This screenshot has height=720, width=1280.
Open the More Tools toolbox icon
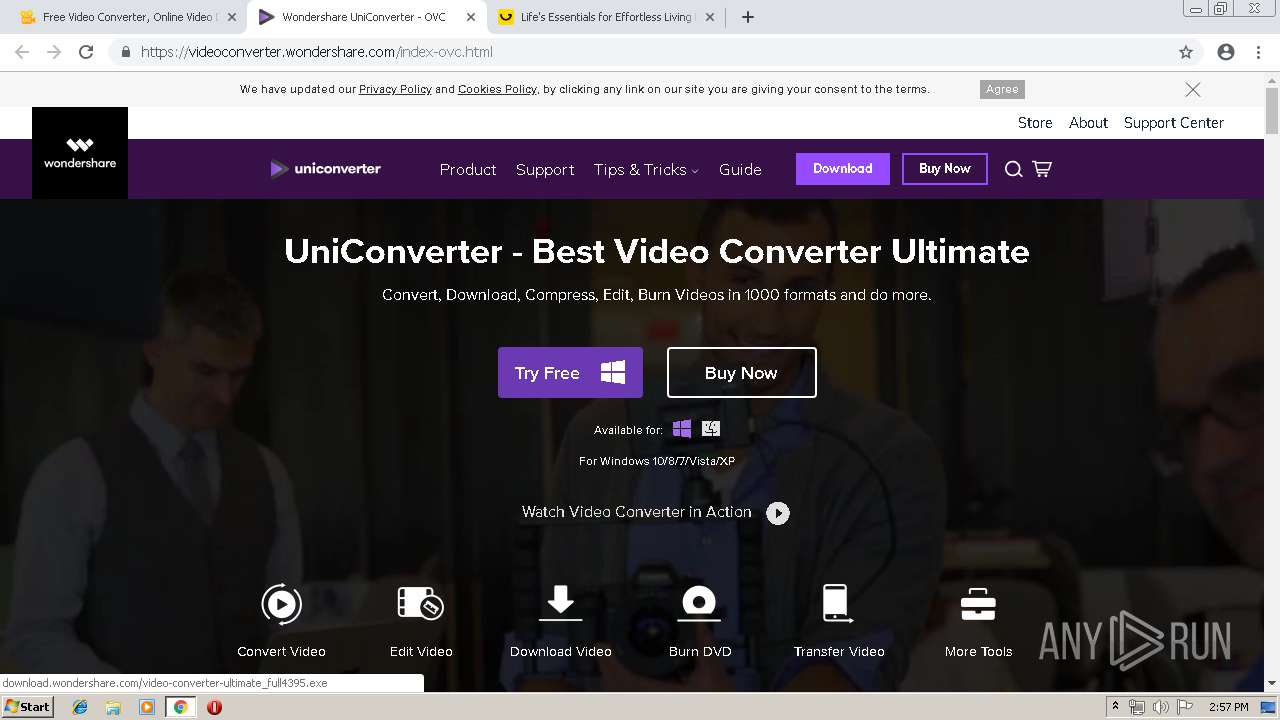tap(978, 604)
